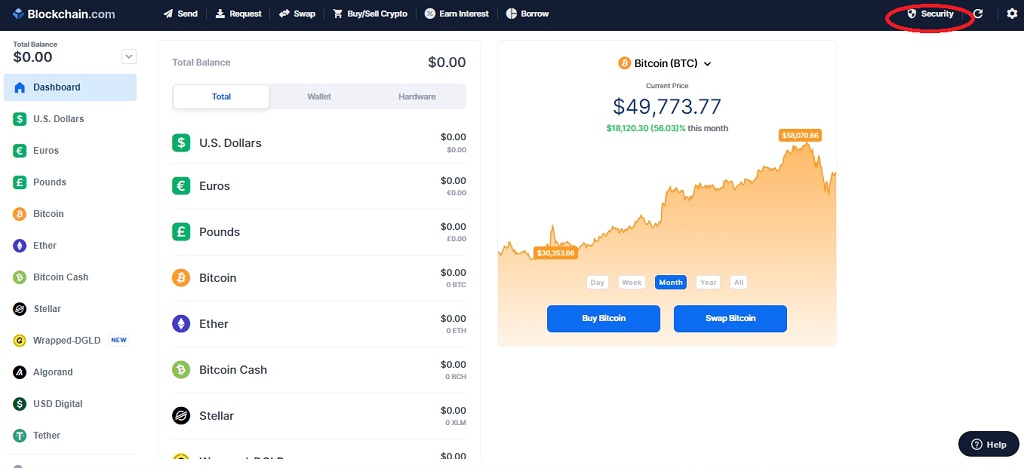Open Borrow from the top bar
Viewport: 1024px width, 468px height.
coord(527,14)
